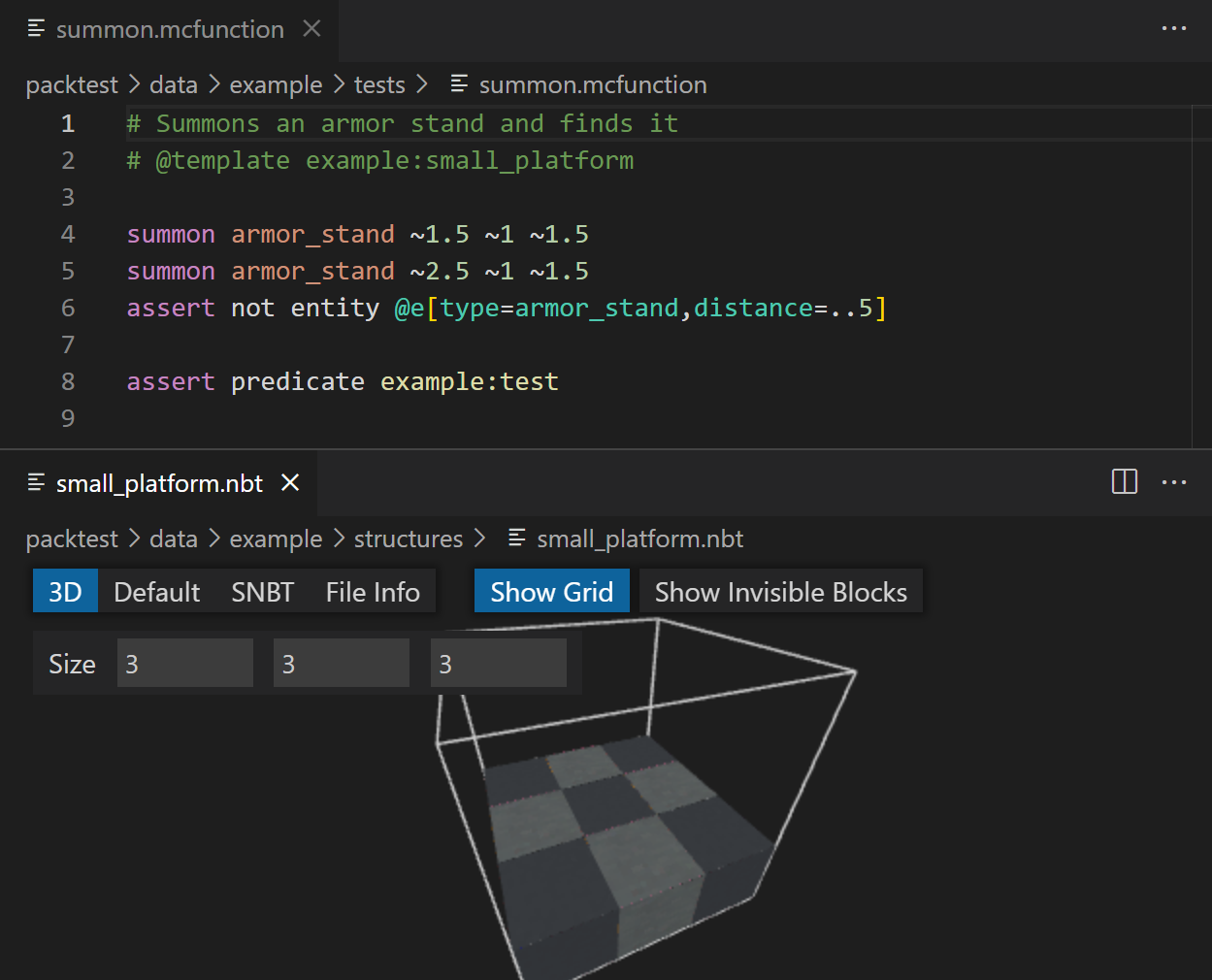Toggle Show Invisible Blocks
The image size is (1212, 980).
[780, 592]
